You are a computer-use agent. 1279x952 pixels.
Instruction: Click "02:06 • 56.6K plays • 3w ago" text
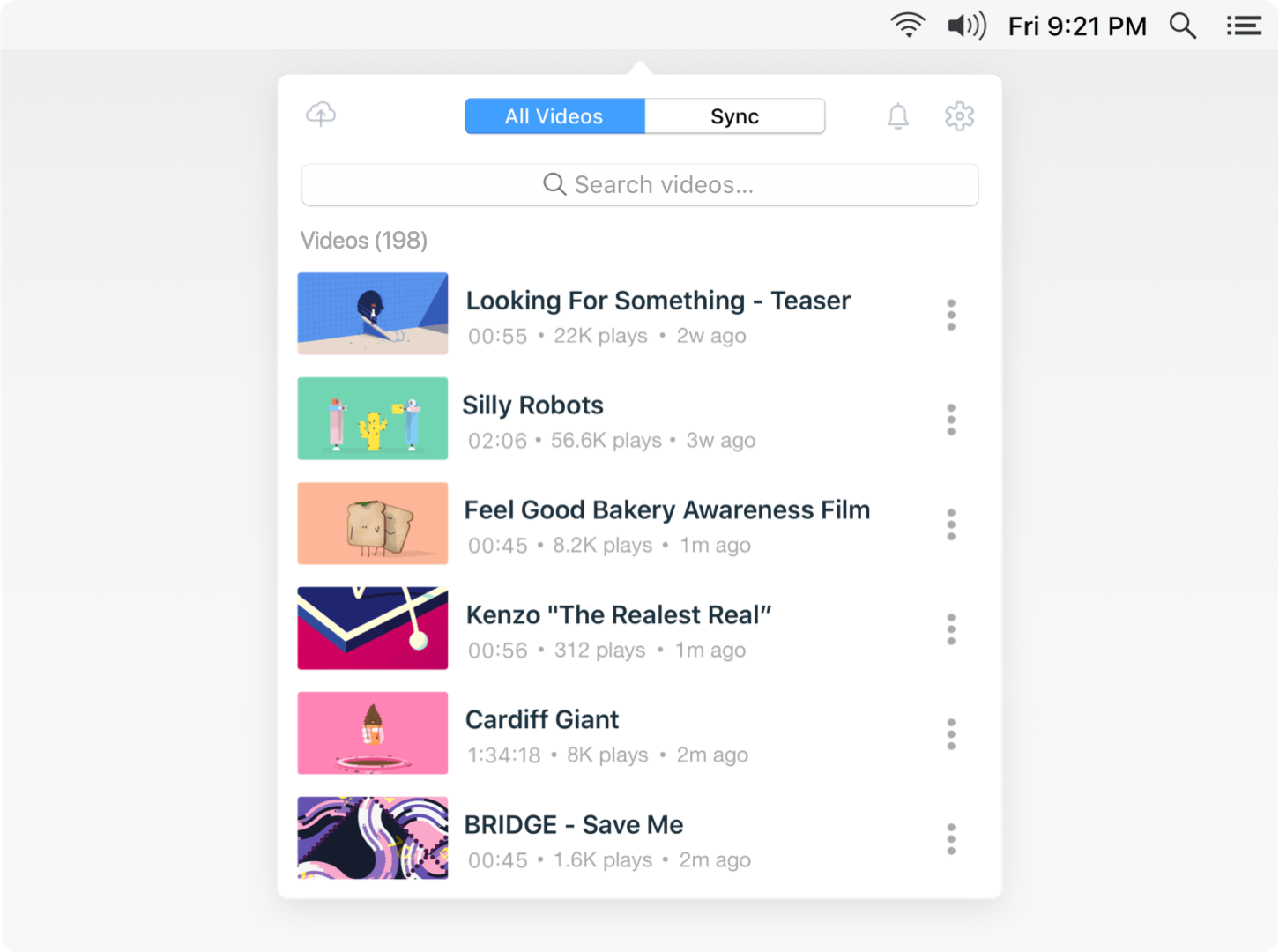612,441
